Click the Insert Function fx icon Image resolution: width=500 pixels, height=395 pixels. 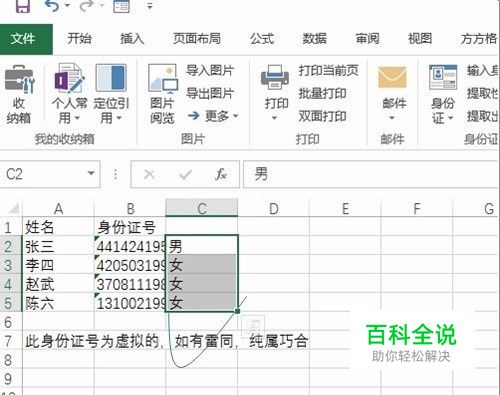click(x=221, y=174)
